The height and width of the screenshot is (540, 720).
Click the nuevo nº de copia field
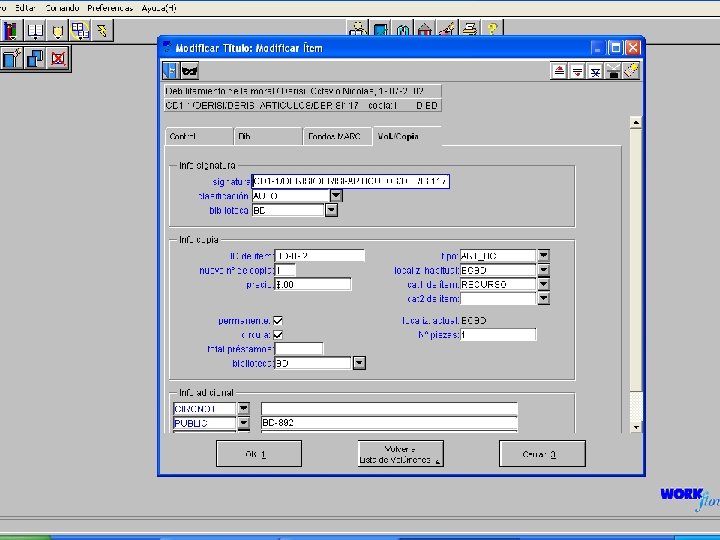[x=285, y=270]
